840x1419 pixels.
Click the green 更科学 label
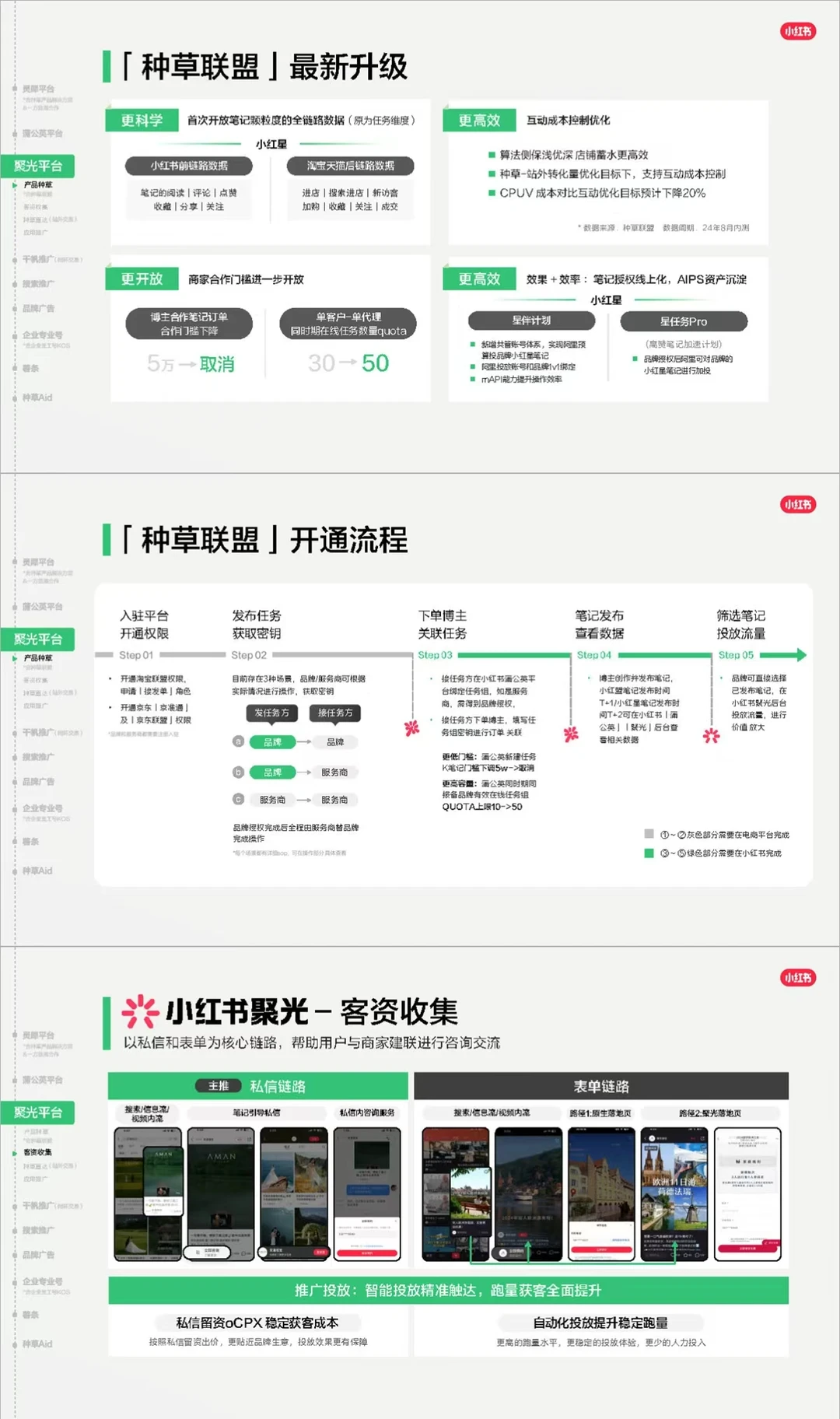pyautogui.click(x=142, y=121)
